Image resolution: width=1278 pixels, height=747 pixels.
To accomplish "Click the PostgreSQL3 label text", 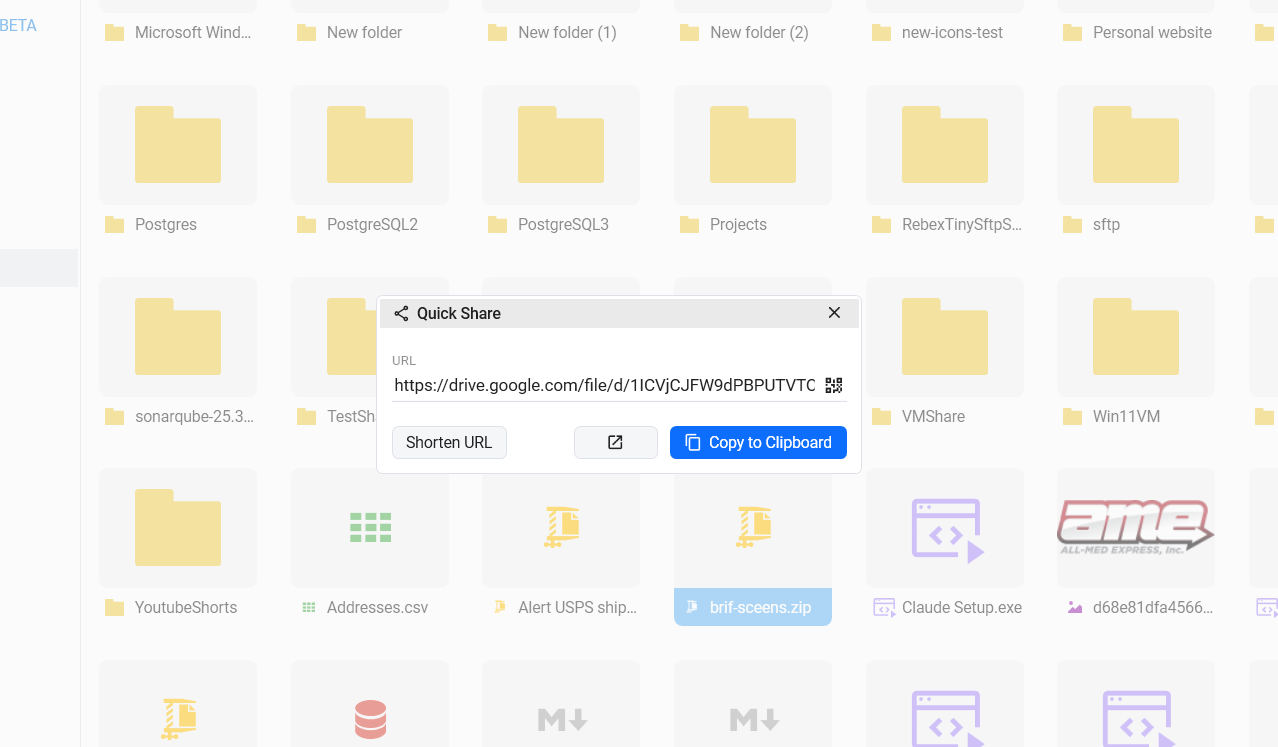I will point(563,224).
